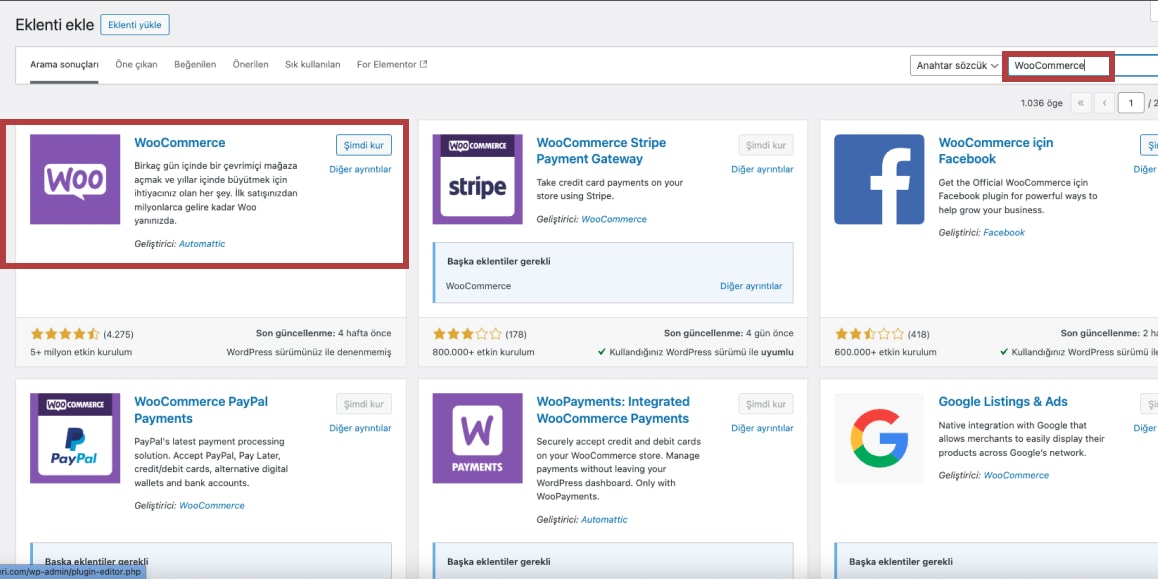This screenshot has height=579, width=1158.
Task: Click the Eklenti yükle button
Action: [135, 24]
